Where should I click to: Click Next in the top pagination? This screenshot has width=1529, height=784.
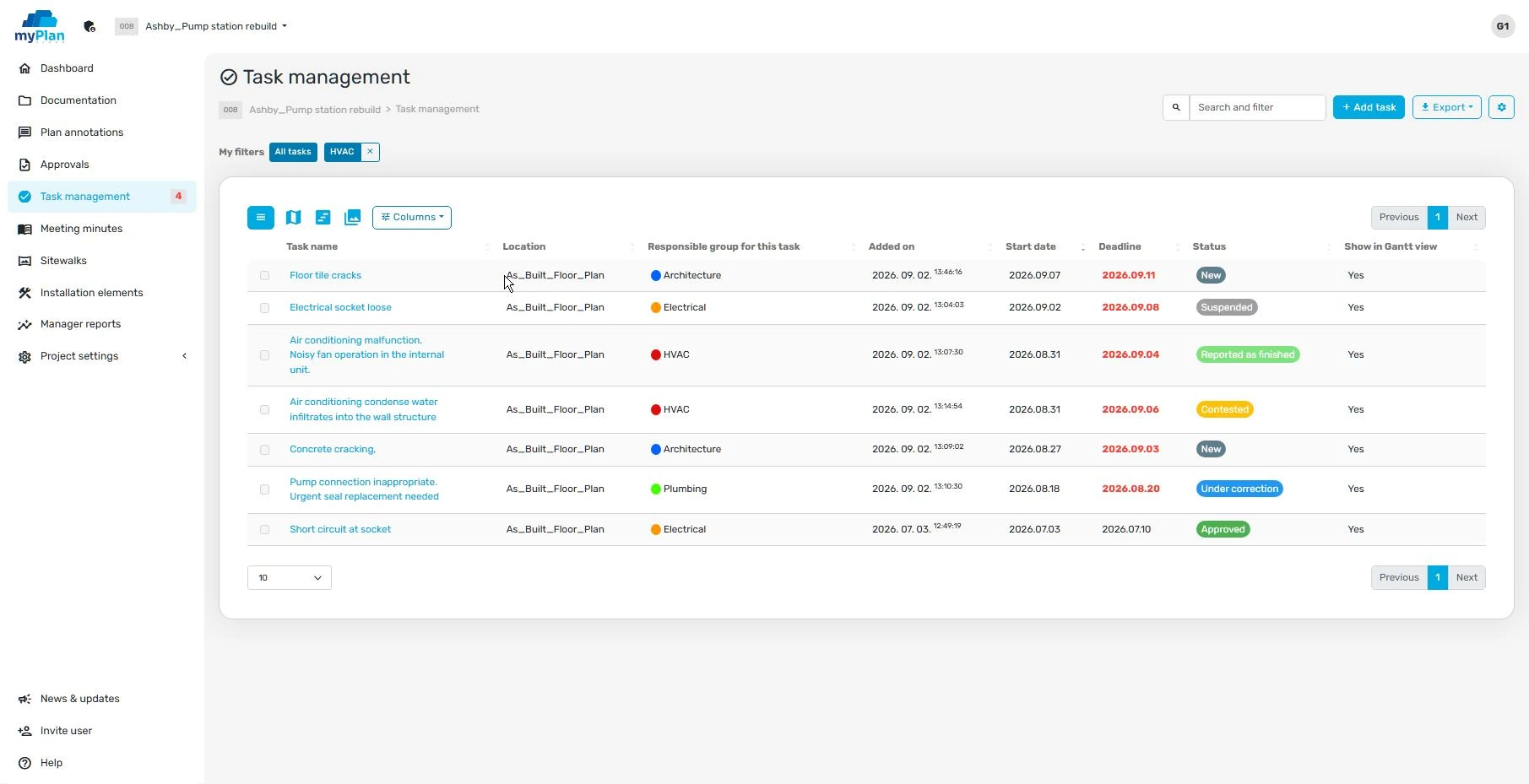tap(1467, 217)
